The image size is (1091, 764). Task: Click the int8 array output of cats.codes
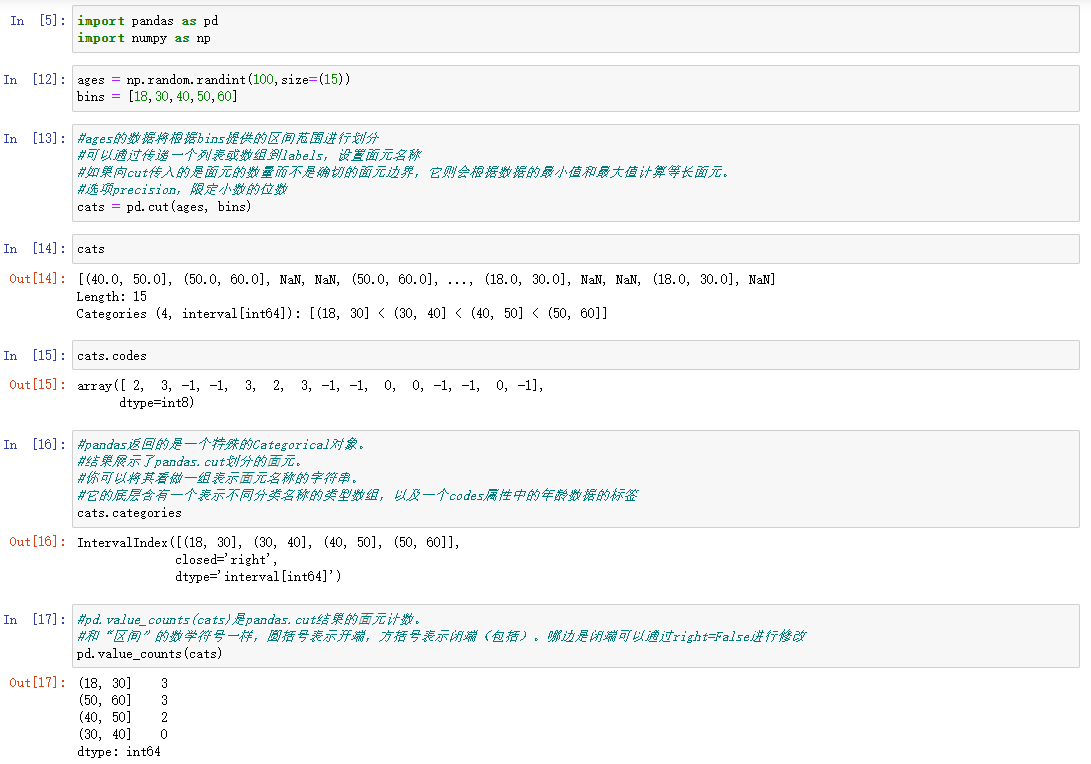(x=310, y=394)
